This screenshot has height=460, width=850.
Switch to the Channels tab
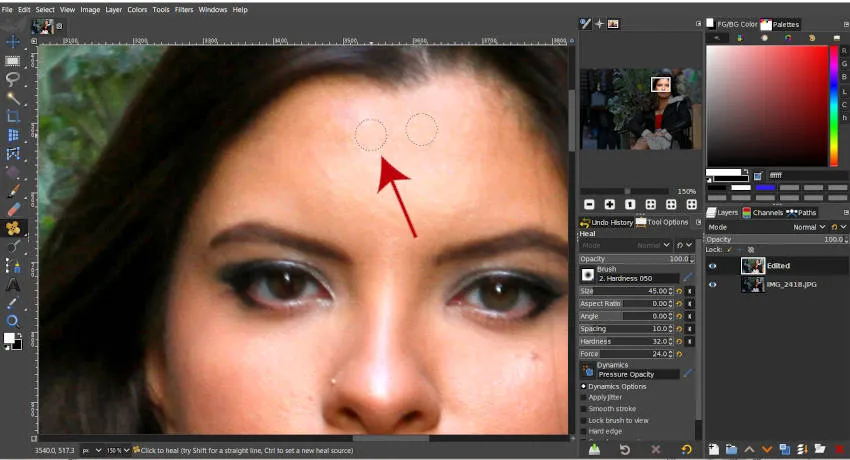tap(762, 212)
